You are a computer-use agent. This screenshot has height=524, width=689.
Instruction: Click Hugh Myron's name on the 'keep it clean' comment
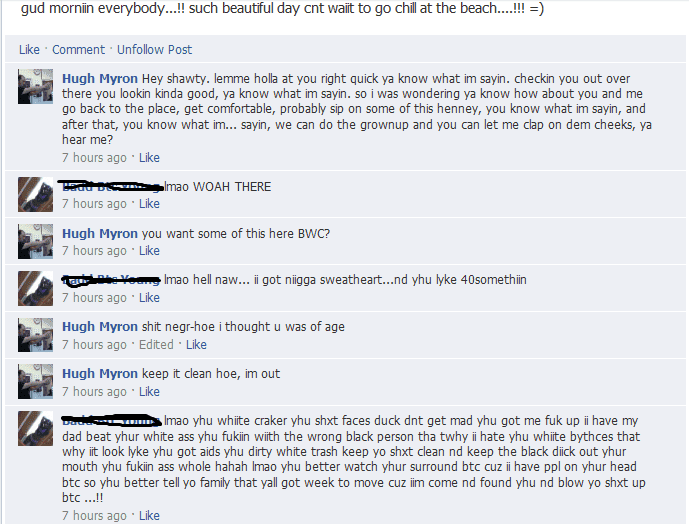(100, 374)
